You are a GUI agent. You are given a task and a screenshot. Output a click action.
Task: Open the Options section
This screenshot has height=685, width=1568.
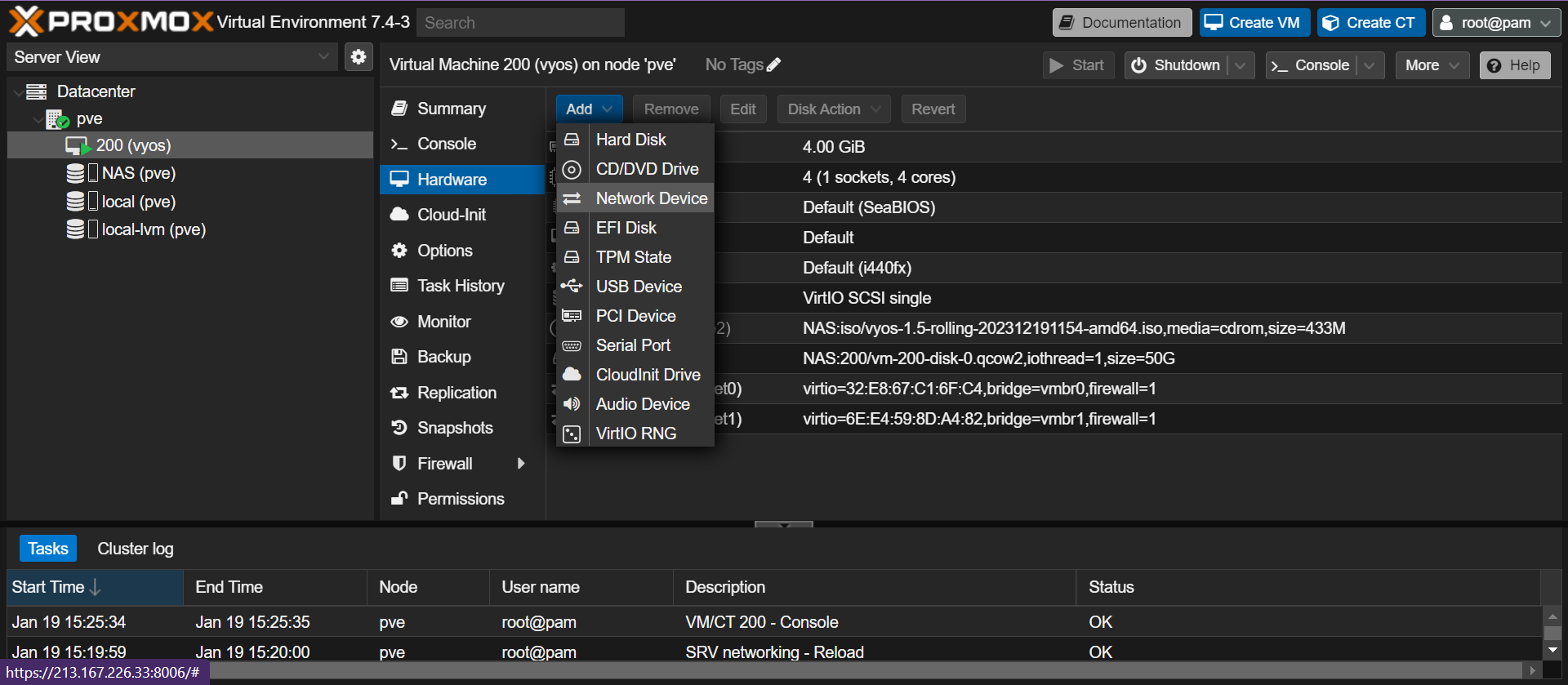[x=461, y=251]
